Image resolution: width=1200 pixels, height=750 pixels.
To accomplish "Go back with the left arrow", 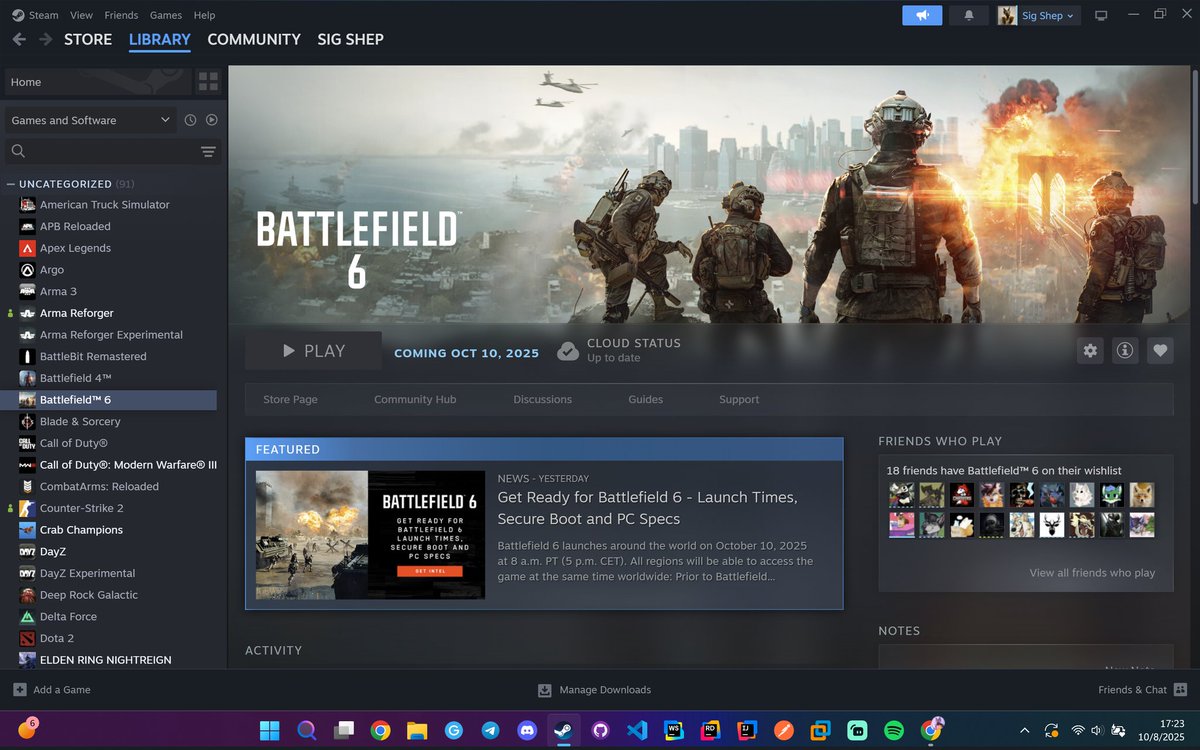I will pos(18,39).
